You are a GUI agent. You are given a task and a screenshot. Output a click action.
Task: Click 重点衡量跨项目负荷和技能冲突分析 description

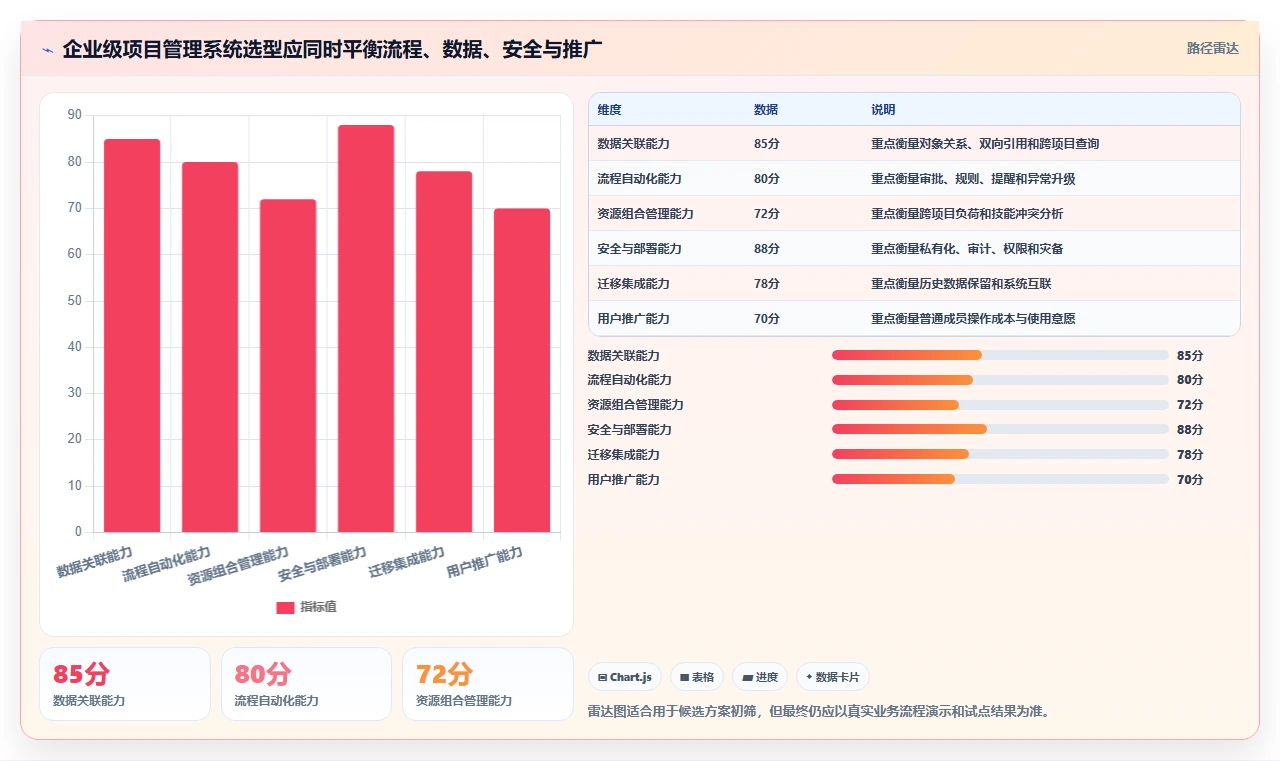point(967,214)
